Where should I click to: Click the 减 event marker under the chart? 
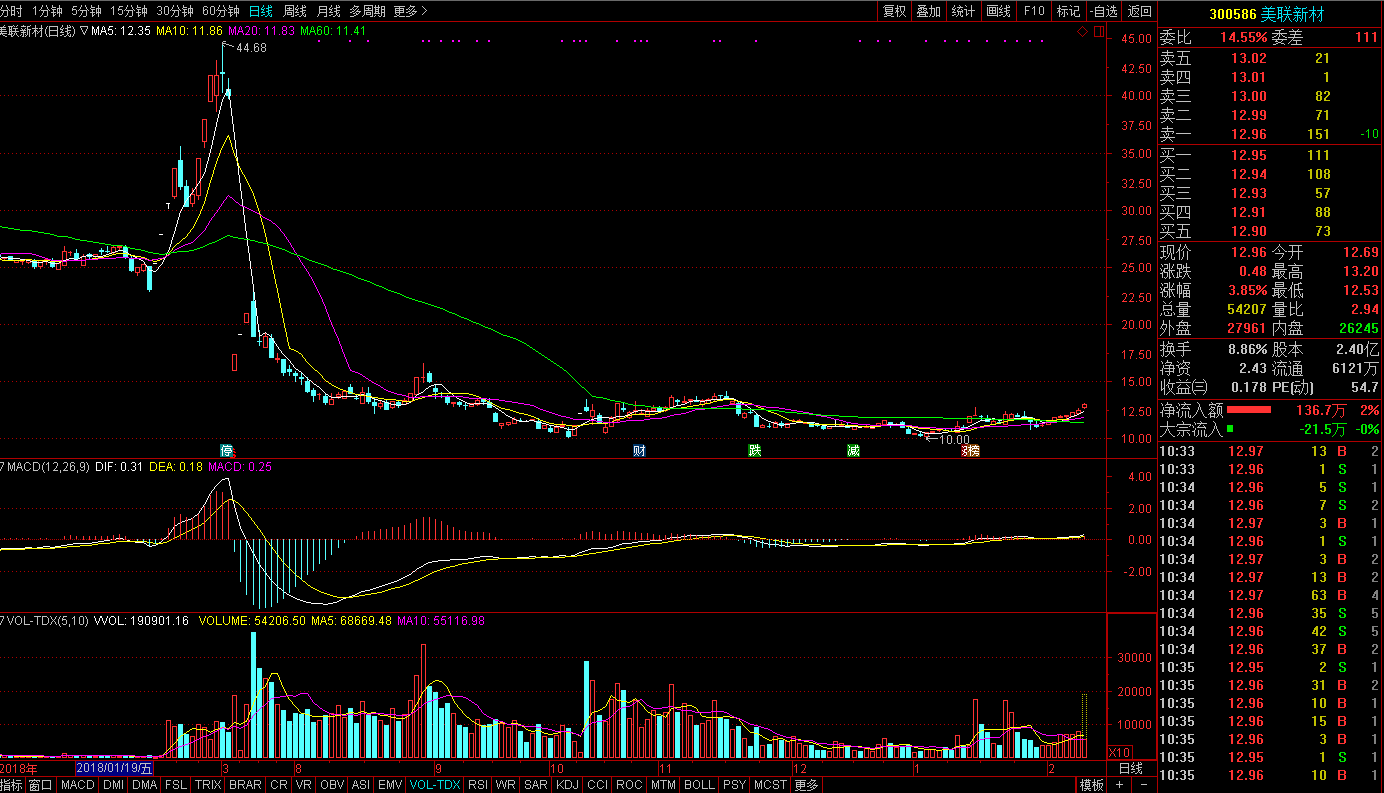[x=853, y=450]
